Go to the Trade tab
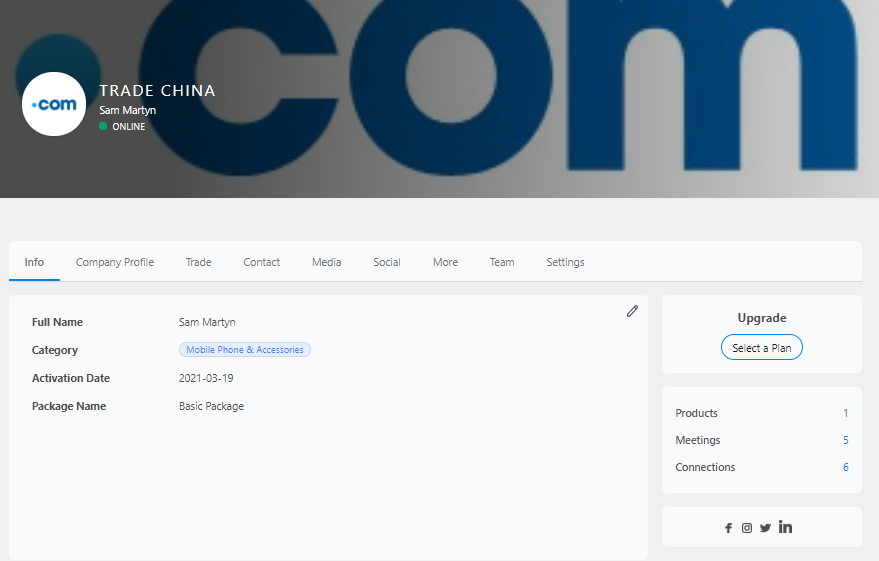 [x=198, y=262]
